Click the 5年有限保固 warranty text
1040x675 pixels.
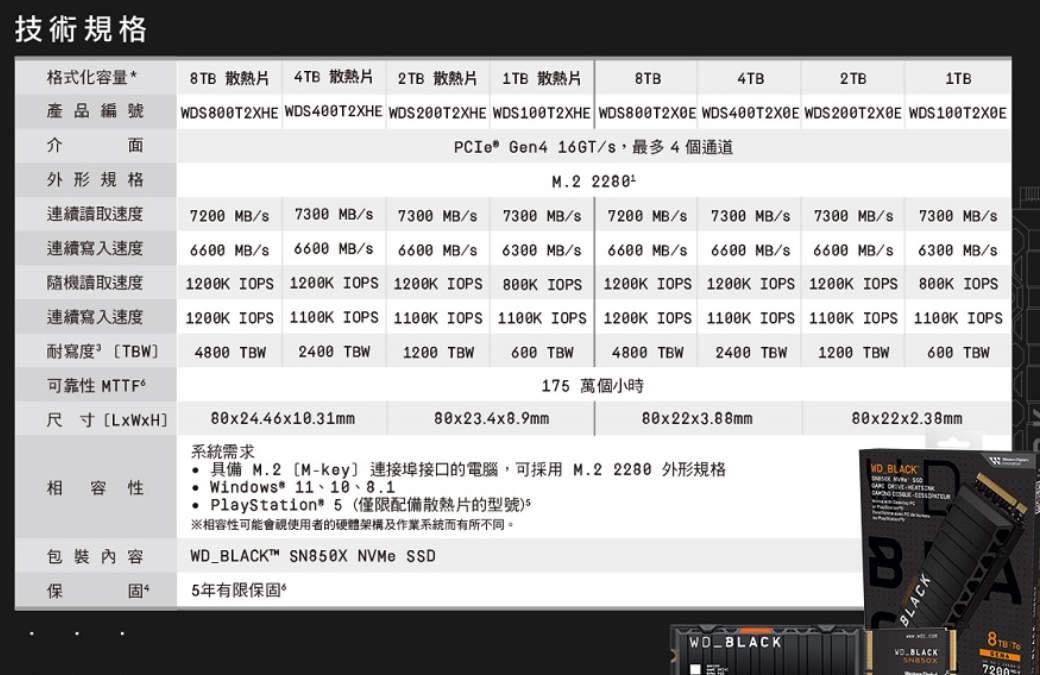(x=238, y=591)
